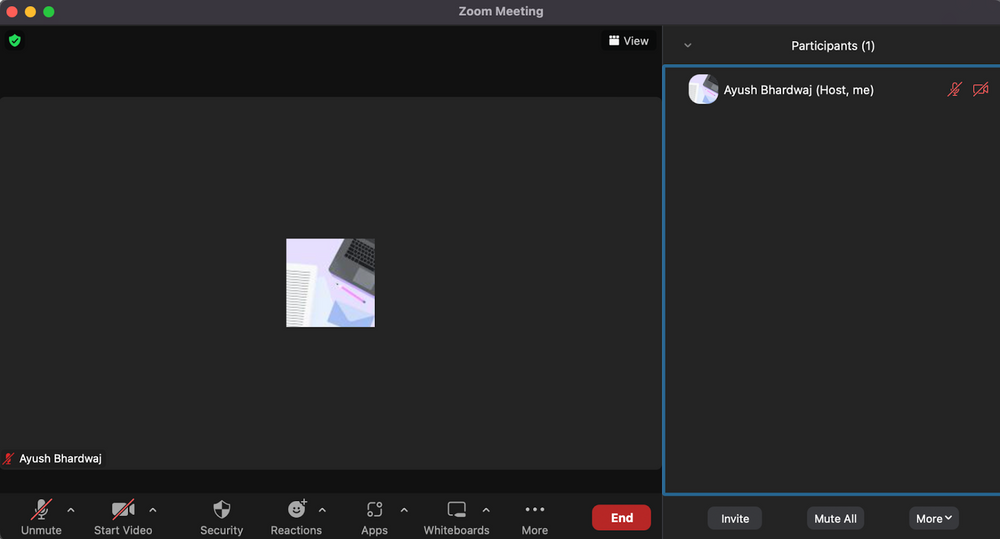Click the Ayush Bhardwaj name label in the video area
Viewport: 1000px width, 539px height.
pos(60,459)
